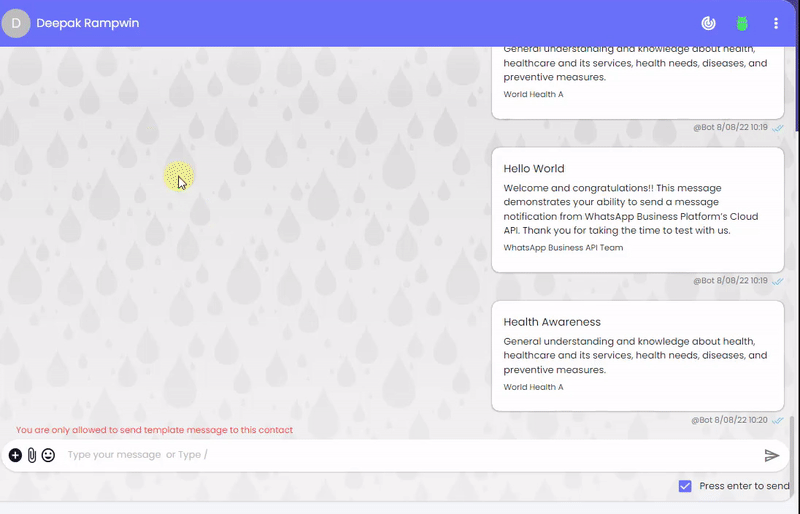Attach a file with the paperclip icon
The width and height of the screenshot is (800, 514).
click(x=32, y=455)
